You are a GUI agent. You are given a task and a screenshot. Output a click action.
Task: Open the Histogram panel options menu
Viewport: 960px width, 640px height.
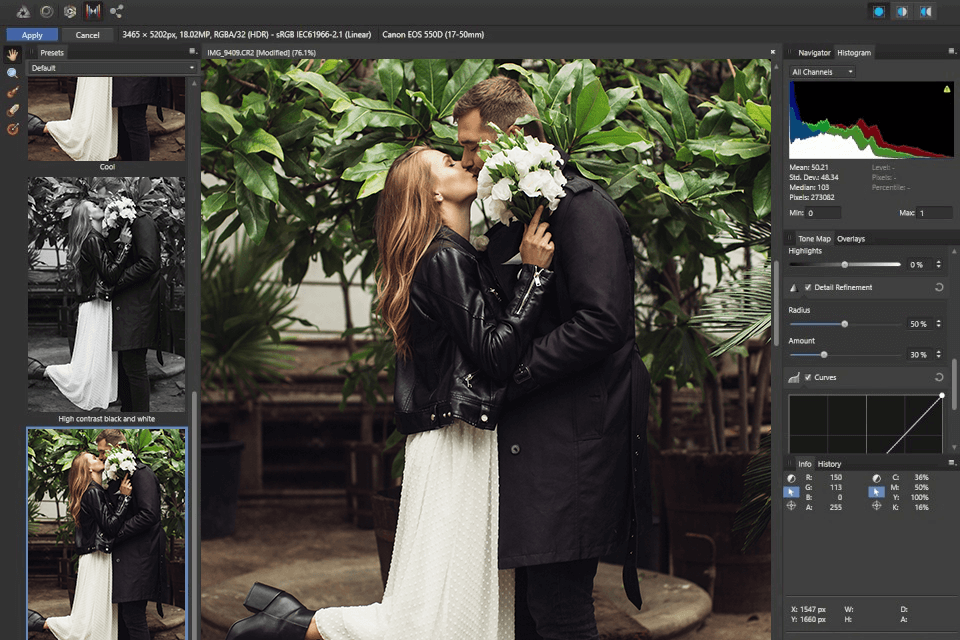pyautogui.click(x=951, y=51)
